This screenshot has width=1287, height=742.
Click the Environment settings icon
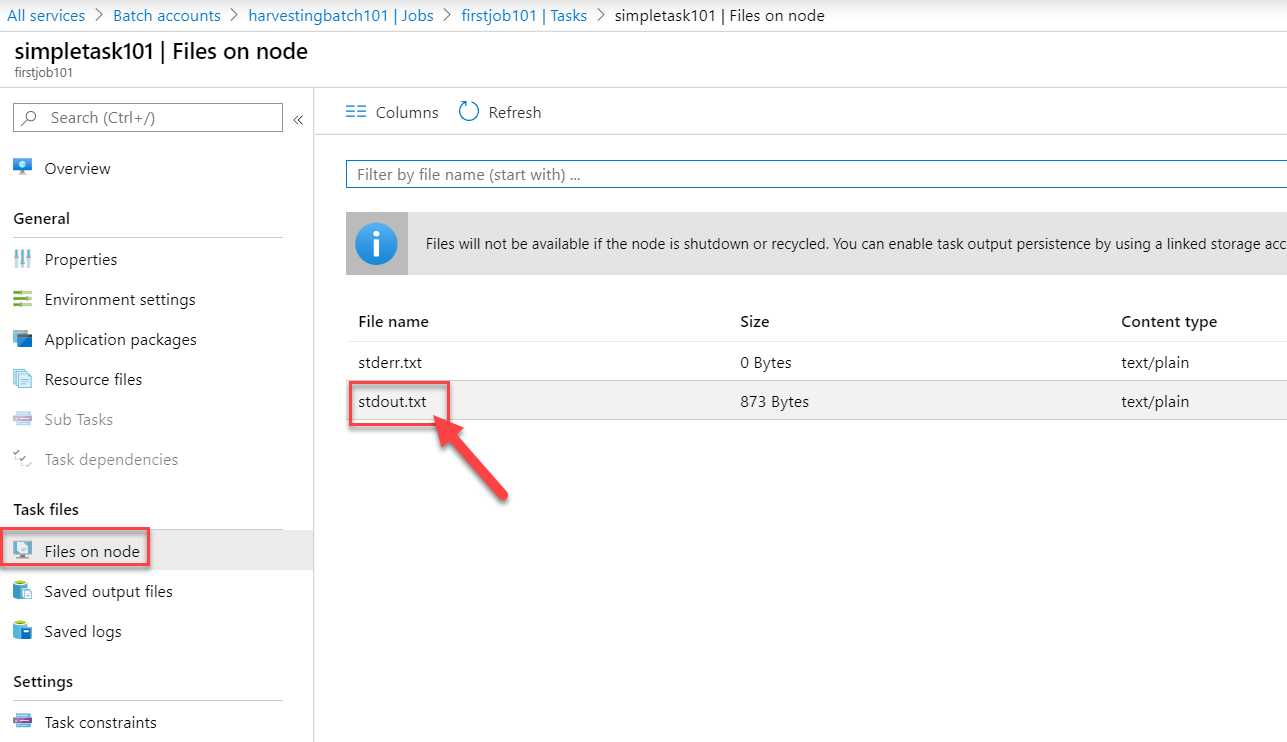click(x=23, y=299)
